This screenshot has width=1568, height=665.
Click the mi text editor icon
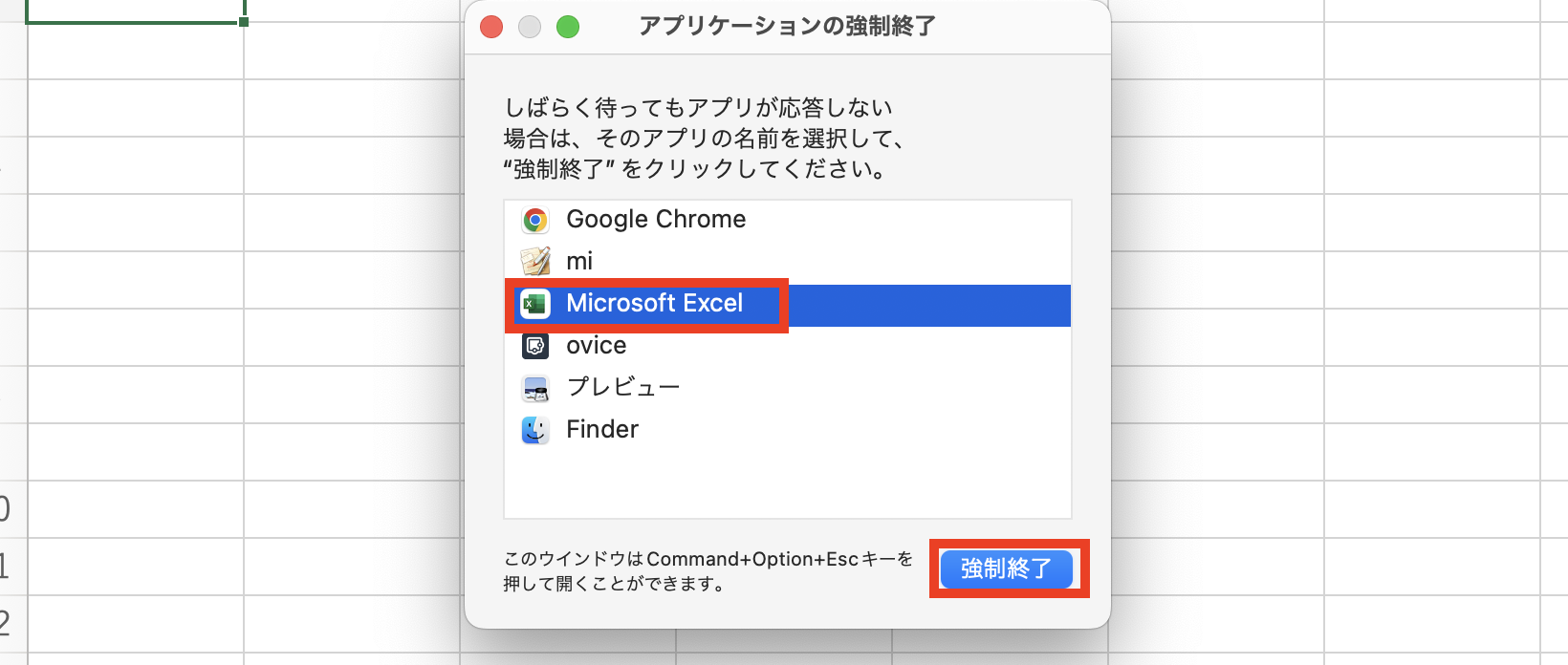tap(535, 261)
